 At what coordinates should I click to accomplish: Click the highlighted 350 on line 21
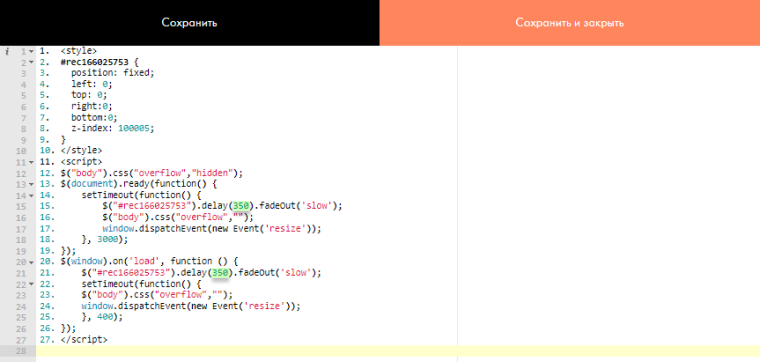(221, 273)
